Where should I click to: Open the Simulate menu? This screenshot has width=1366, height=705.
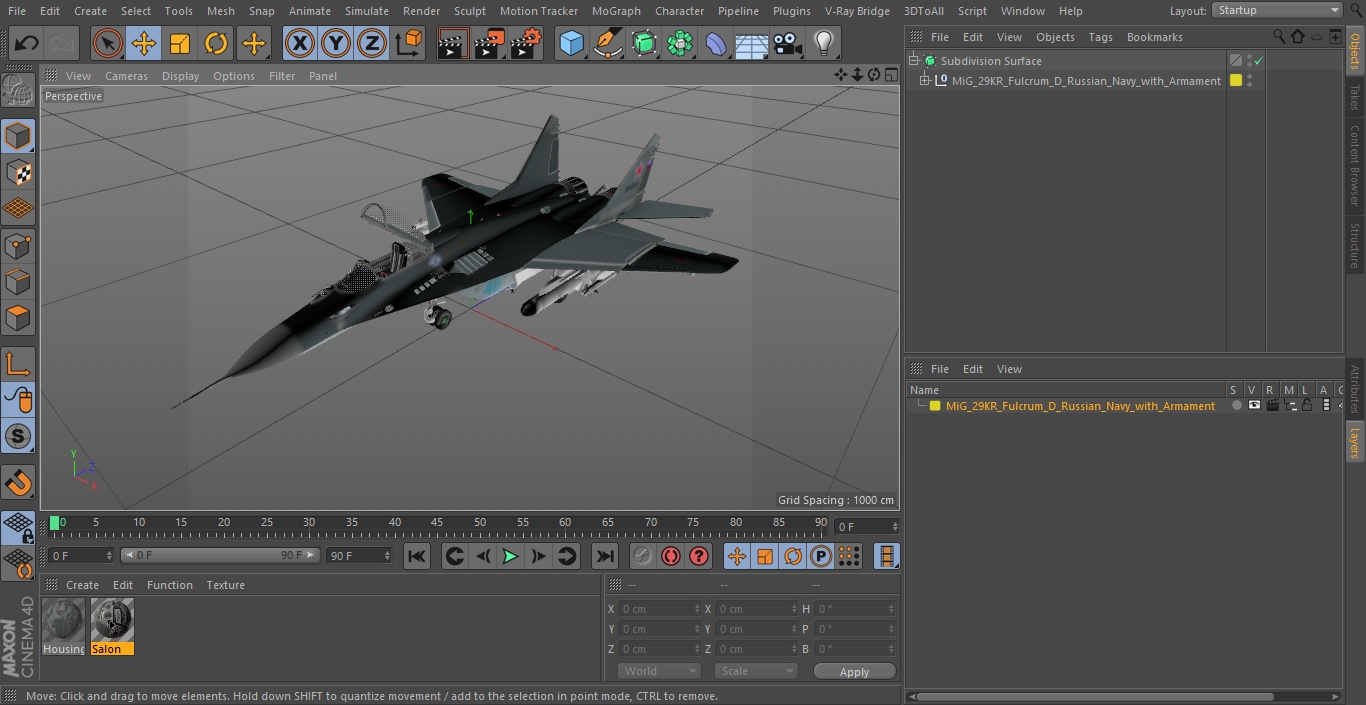click(367, 11)
